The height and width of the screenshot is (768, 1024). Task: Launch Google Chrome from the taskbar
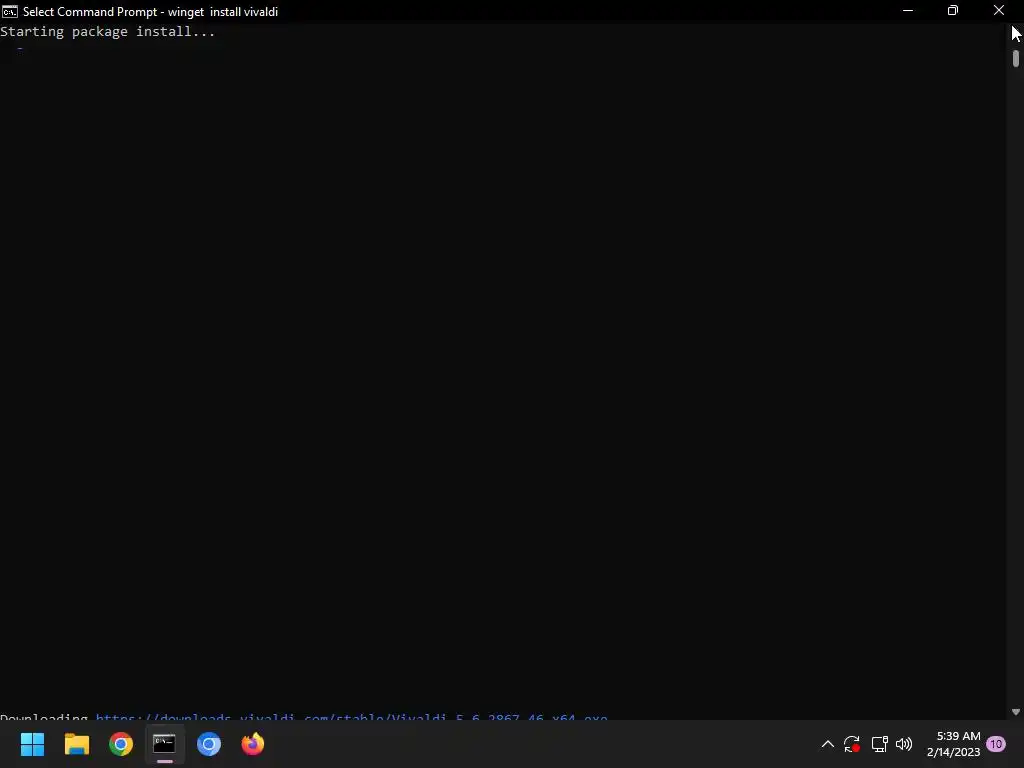[x=121, y=744]
